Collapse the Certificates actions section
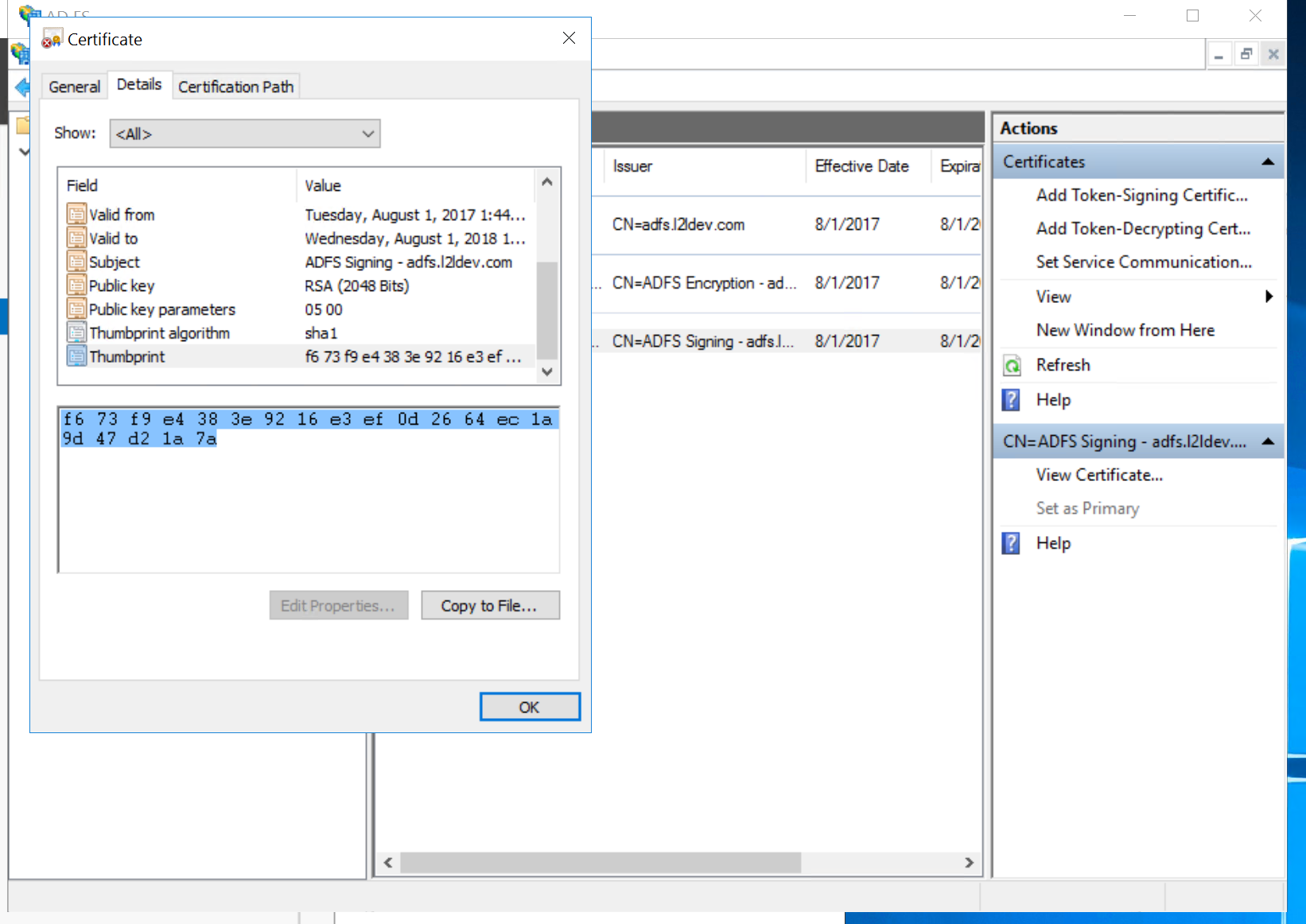Image resolution: width=1306 pixels, height=924 pixels. click(x=1268, y=161)
